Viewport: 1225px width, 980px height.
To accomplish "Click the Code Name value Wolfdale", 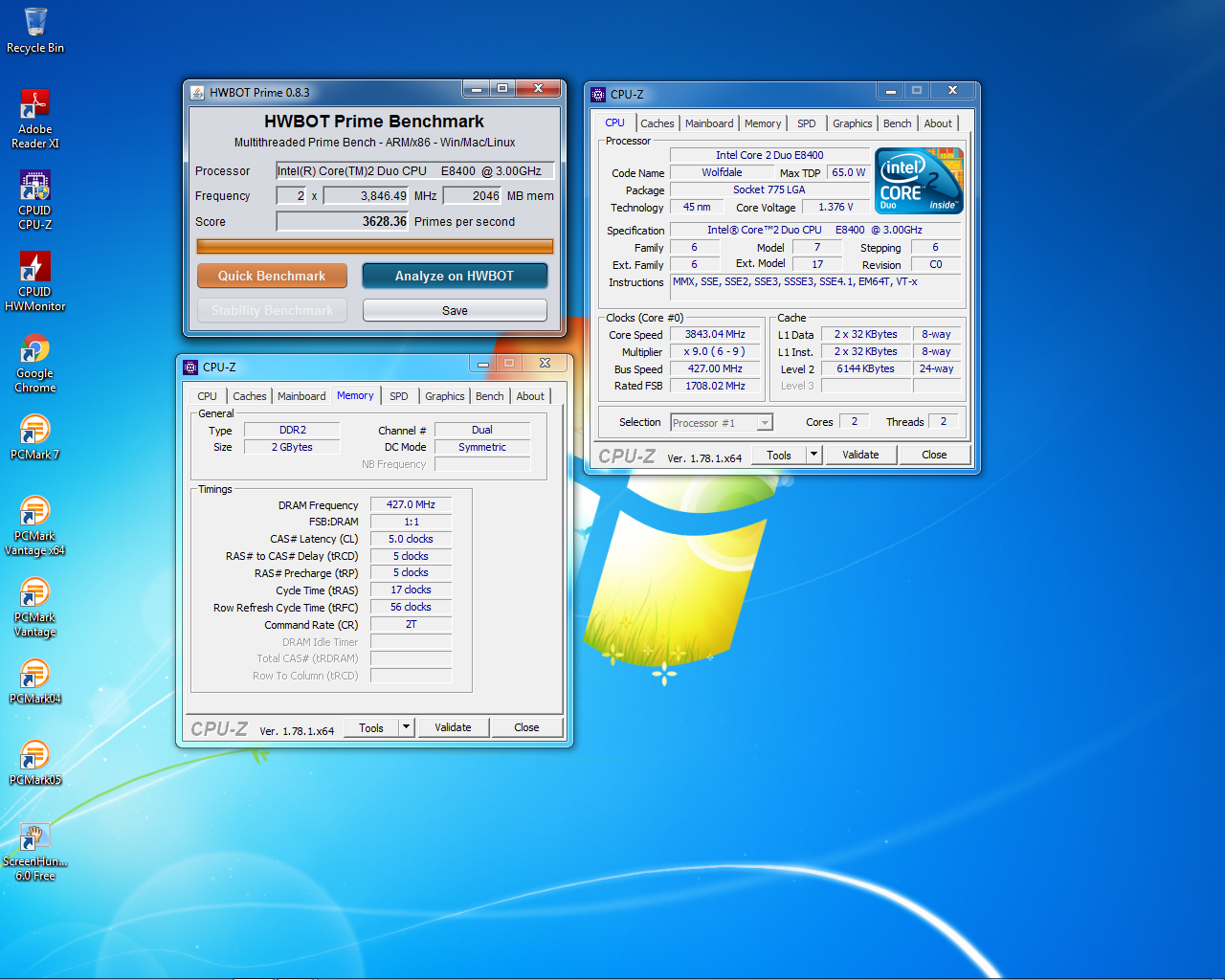I will coord(722,172).
